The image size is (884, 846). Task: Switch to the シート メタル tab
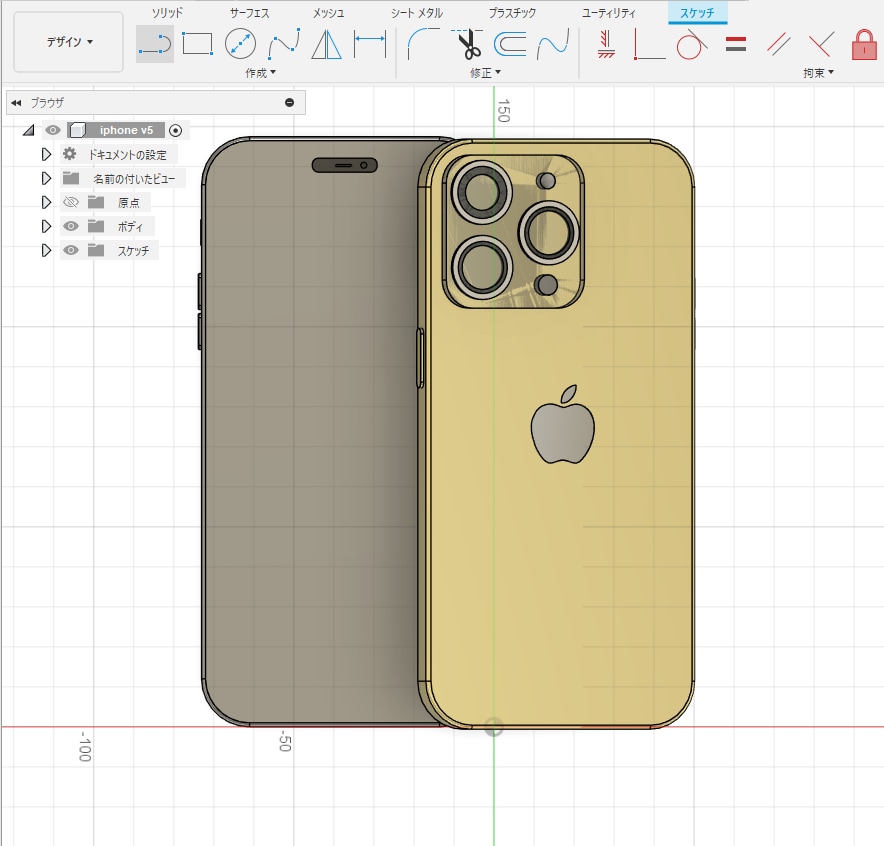coord(417,12)
